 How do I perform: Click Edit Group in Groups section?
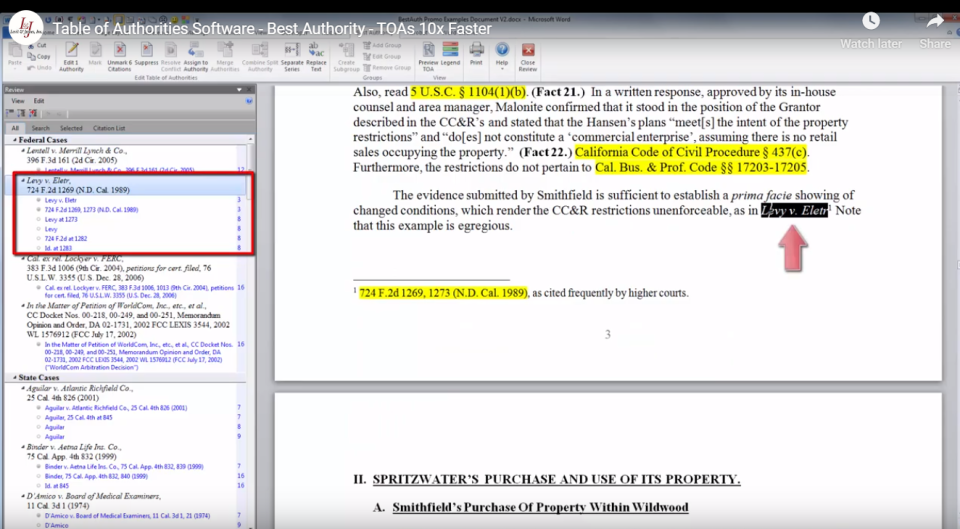pos(382,56)
